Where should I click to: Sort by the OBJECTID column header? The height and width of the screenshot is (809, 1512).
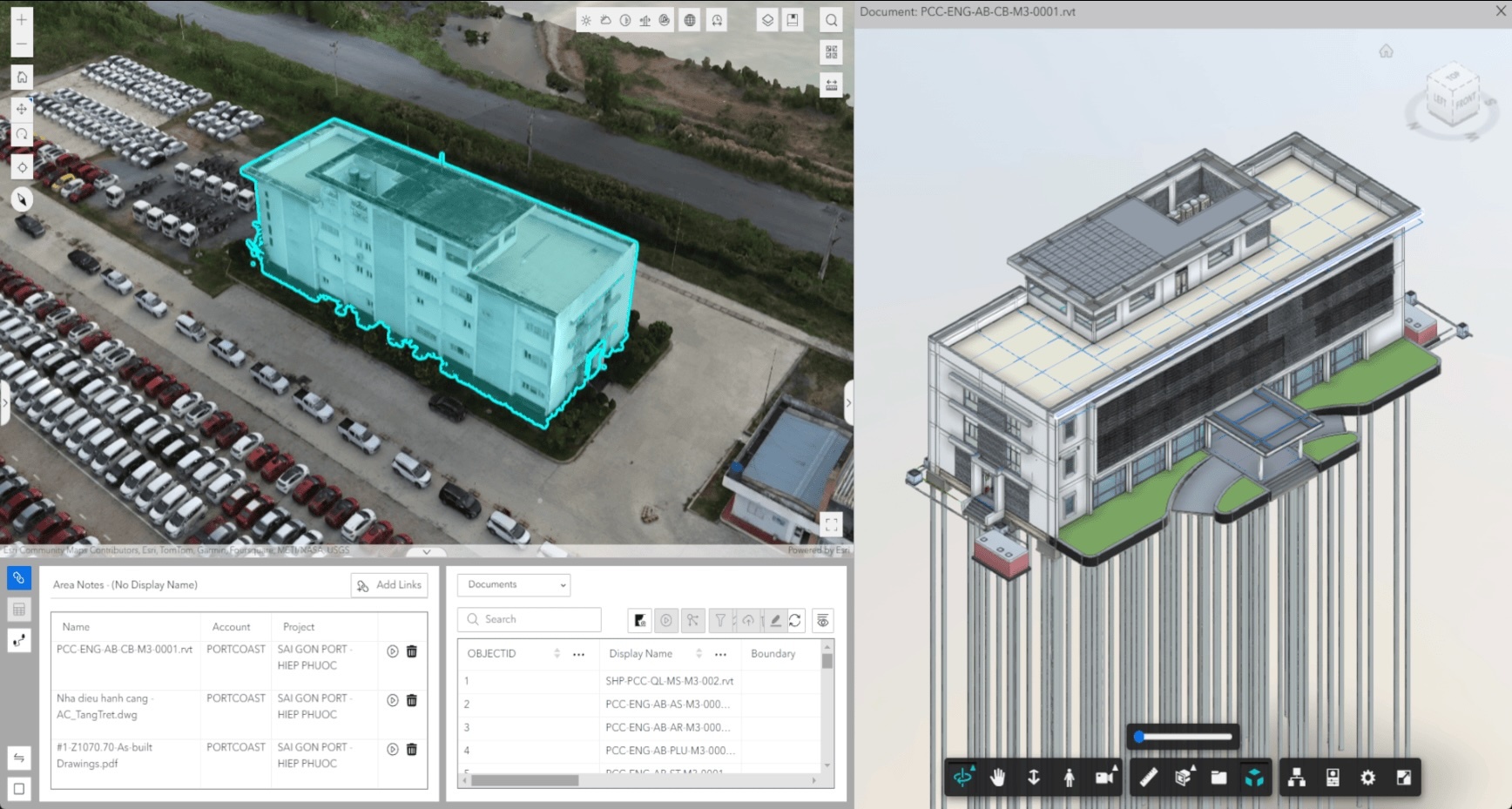(492, 653)
